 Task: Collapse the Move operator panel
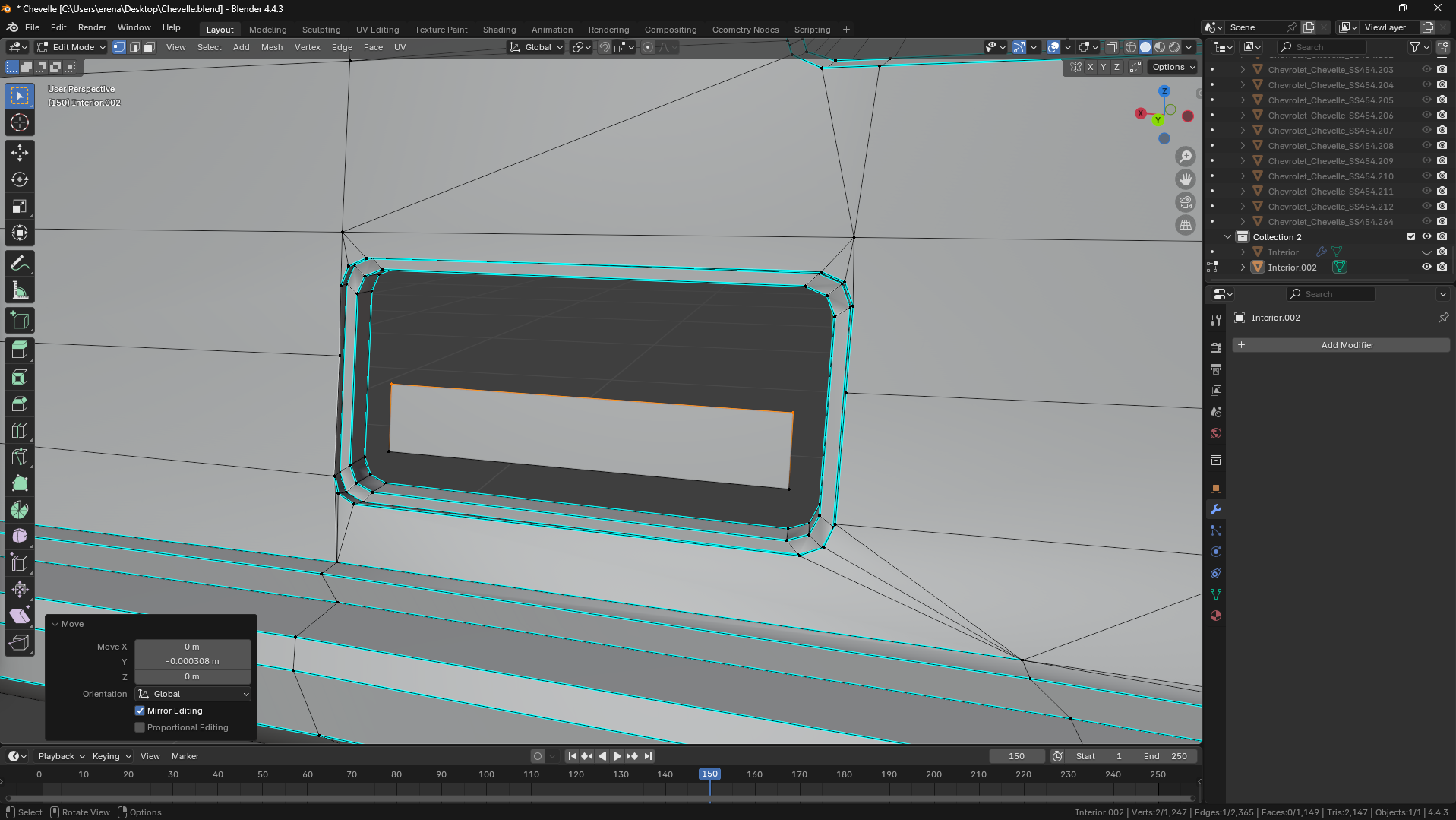pos(55,624)
